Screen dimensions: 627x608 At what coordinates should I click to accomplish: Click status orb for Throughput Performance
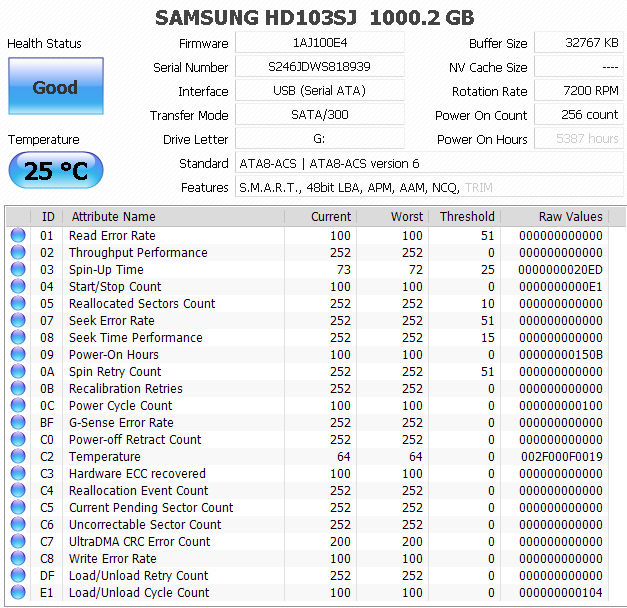(18, 252)
